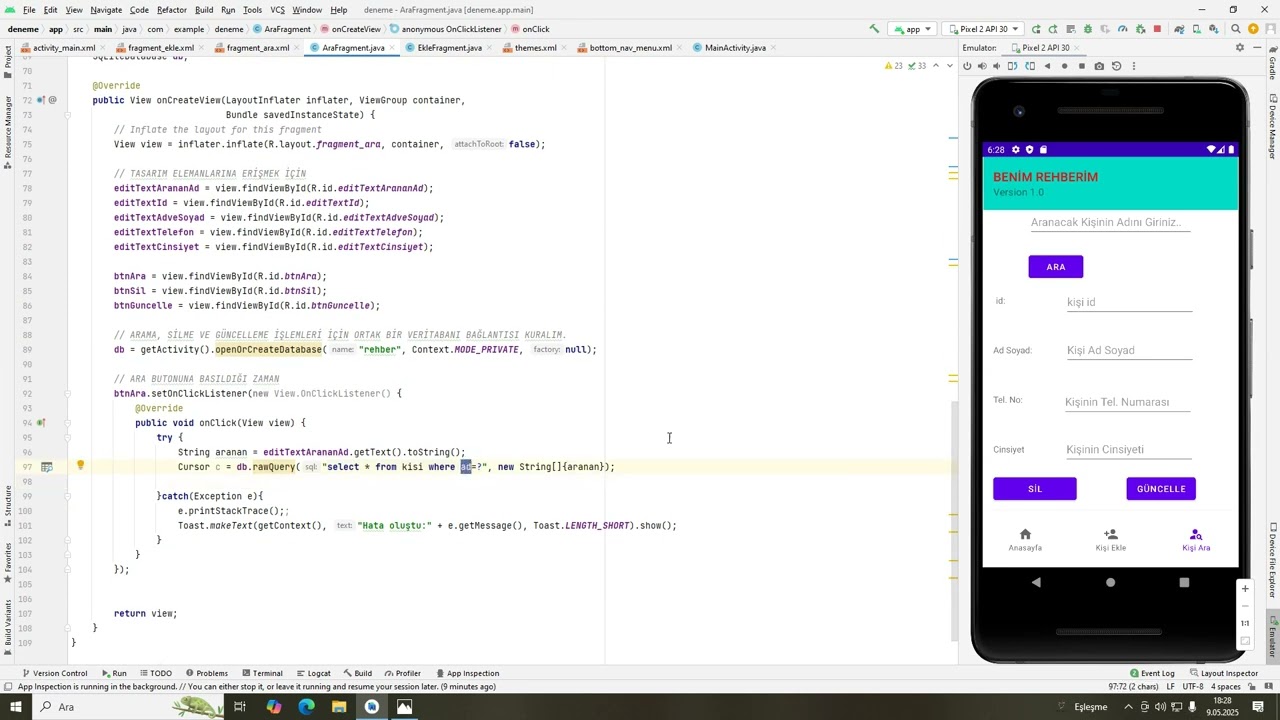This screenshot has height=720, width=1280.
Task: Click emulator toolbar Home circle icon
Action: pyautogui.click(x=1064, y=66)
